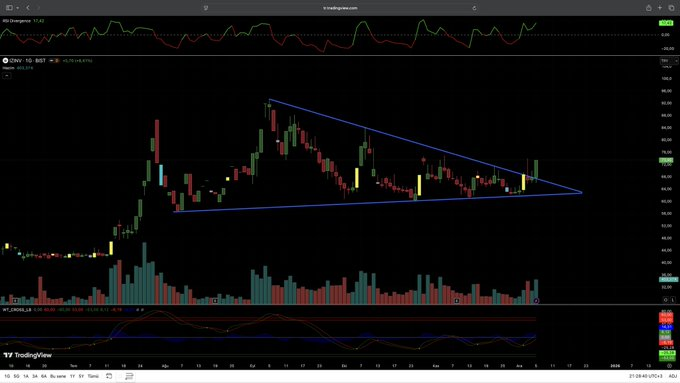Click the event marker at the far-left volume bars
This screenshot has height=383, width=680.
click(x=16, y=301)
